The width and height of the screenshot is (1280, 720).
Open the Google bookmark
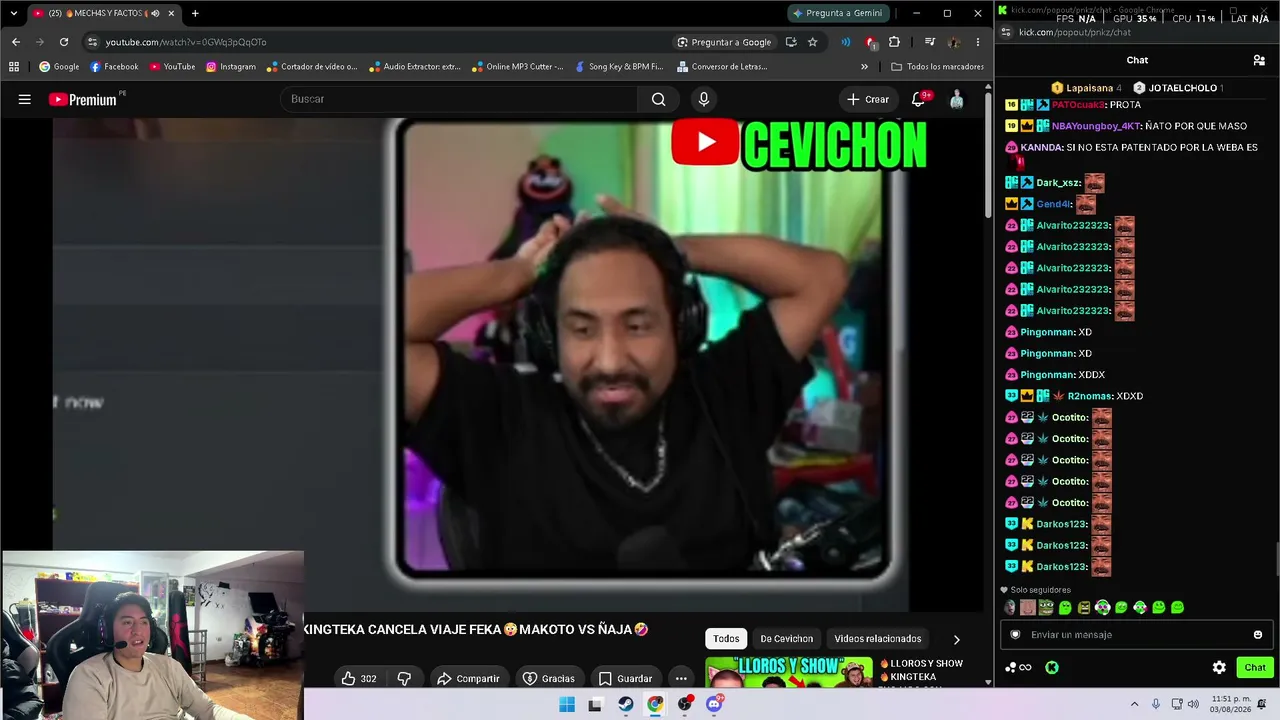(x=59, y=67)
